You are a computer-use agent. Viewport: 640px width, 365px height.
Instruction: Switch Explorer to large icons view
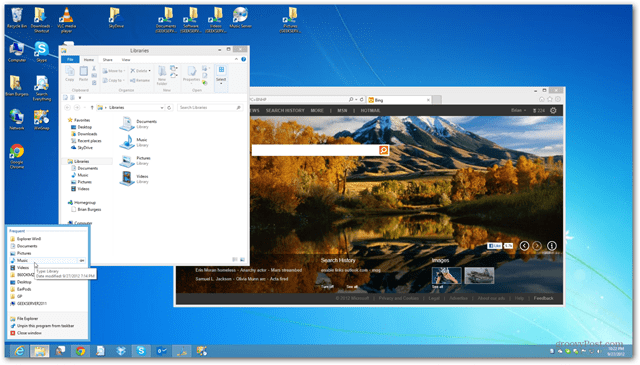[242, 260]
